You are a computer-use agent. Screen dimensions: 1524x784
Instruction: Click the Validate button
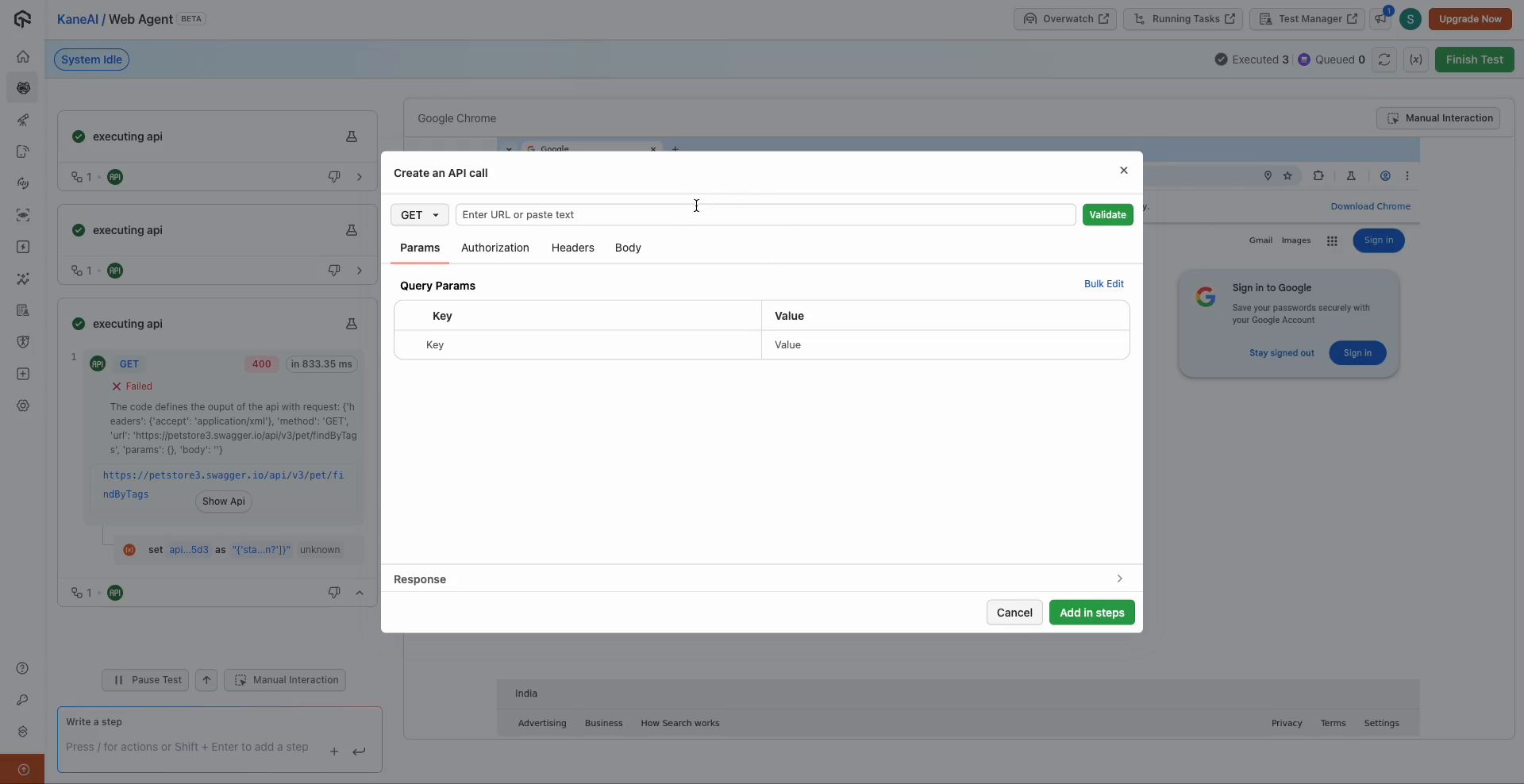[x=1106, y=215]
